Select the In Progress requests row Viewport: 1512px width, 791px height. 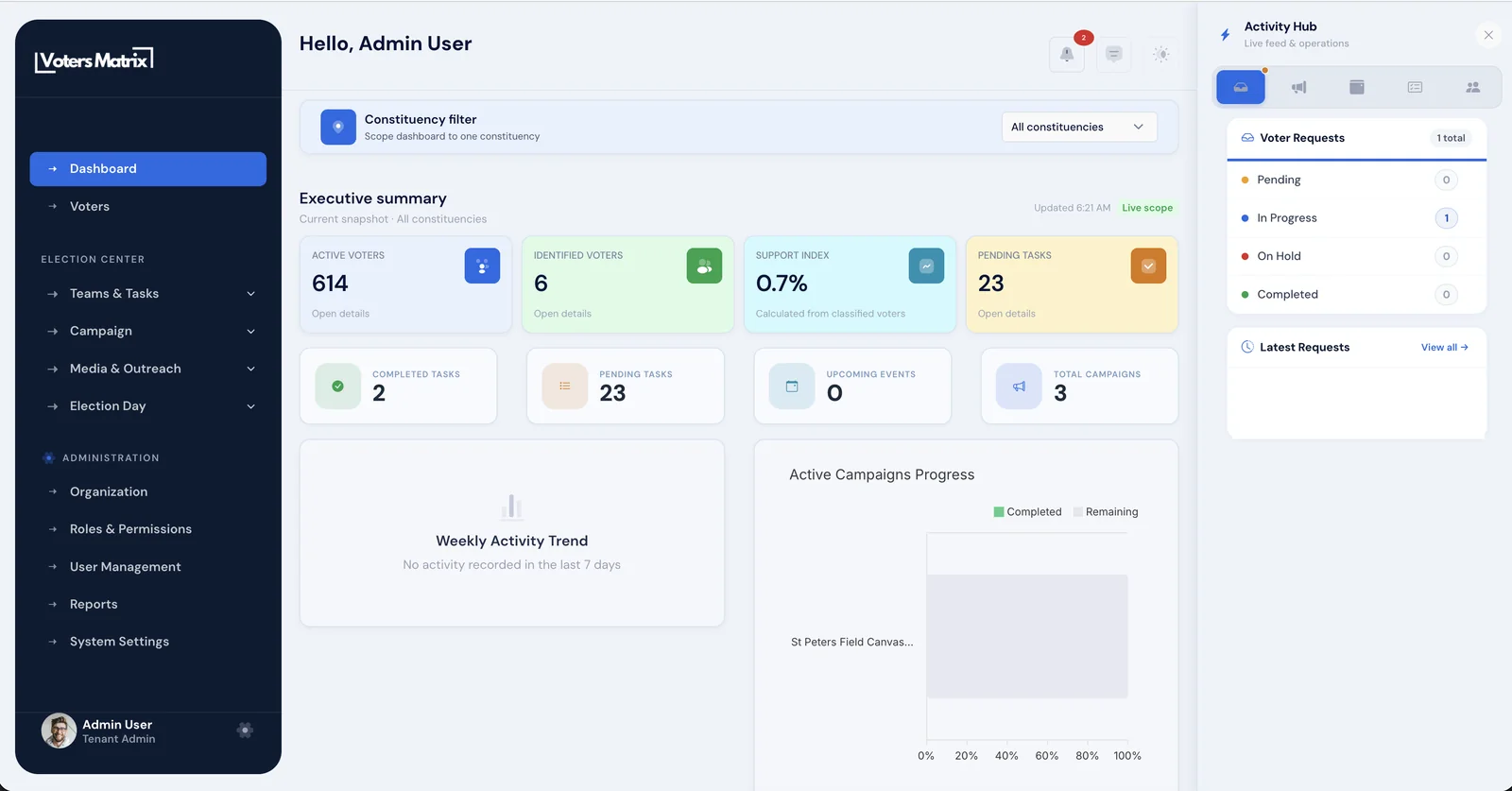tap(1357, 218)
